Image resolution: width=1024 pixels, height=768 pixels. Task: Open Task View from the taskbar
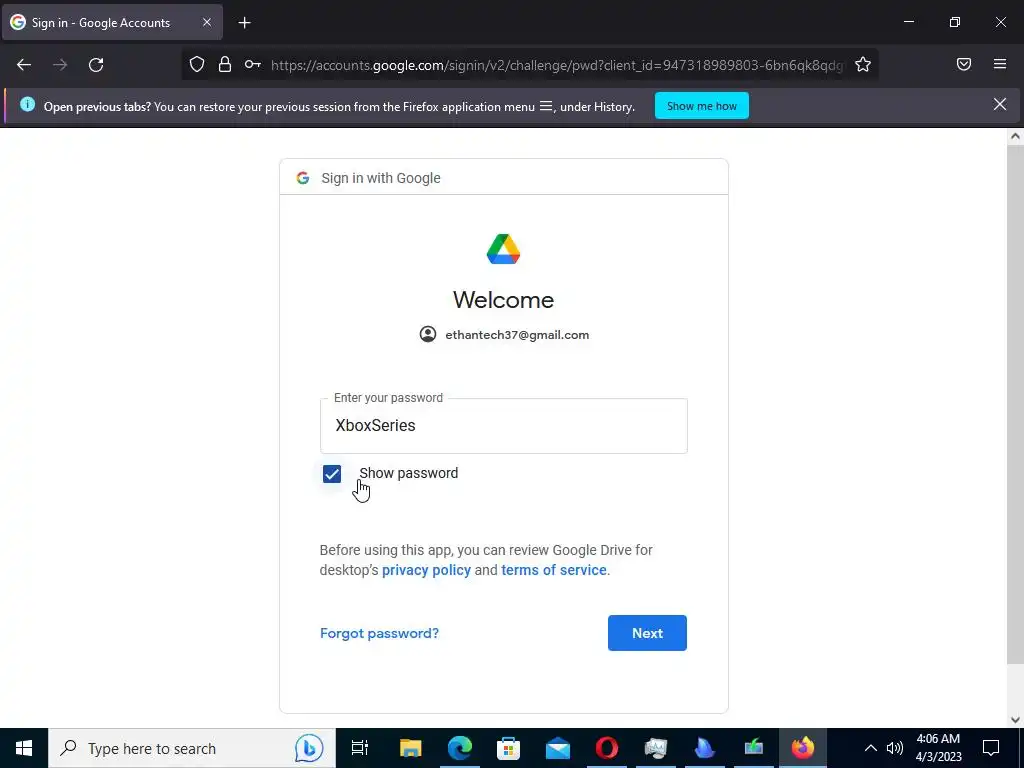point(360,748)
